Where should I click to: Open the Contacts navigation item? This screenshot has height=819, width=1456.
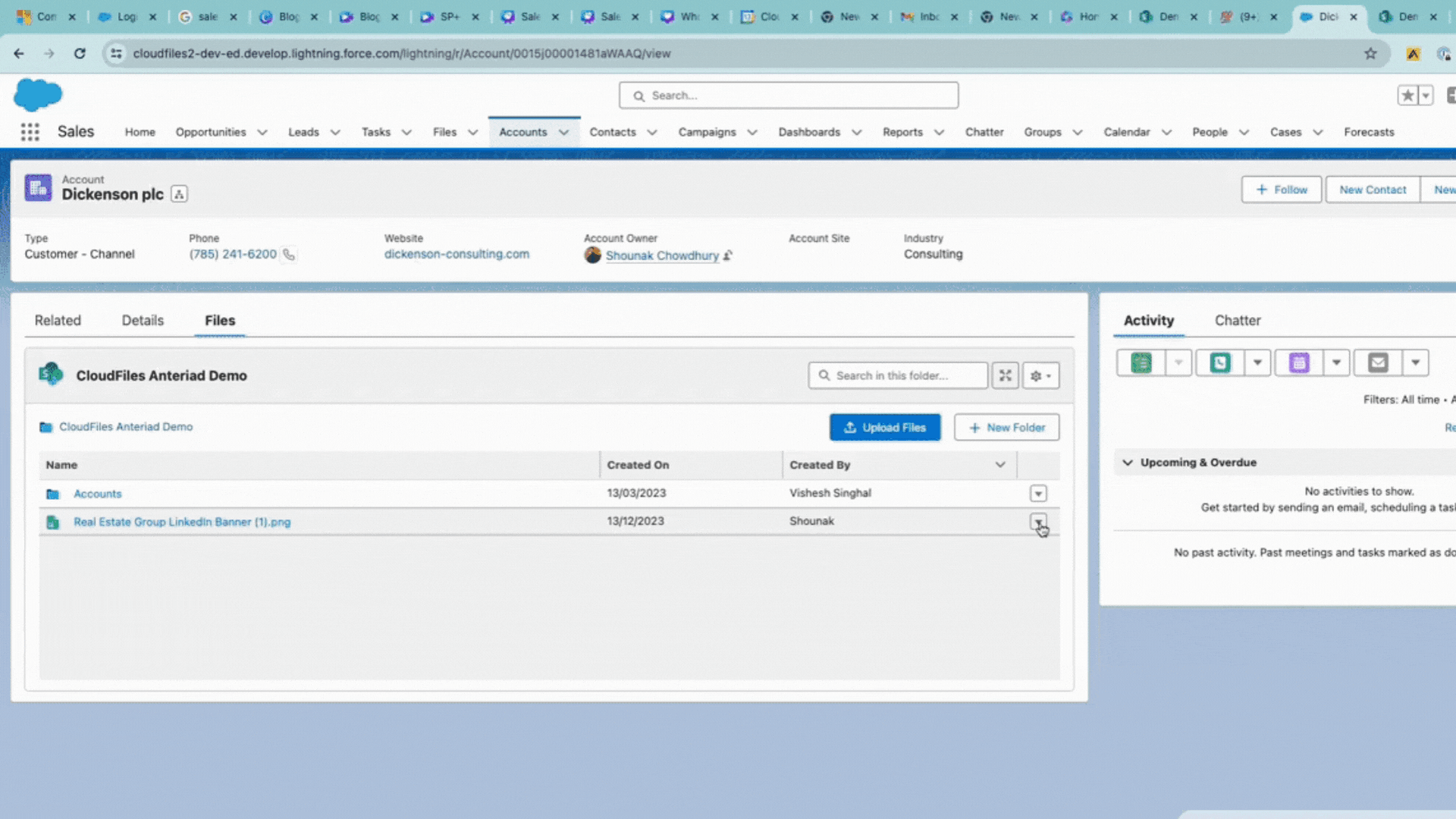tap(613, 132)
